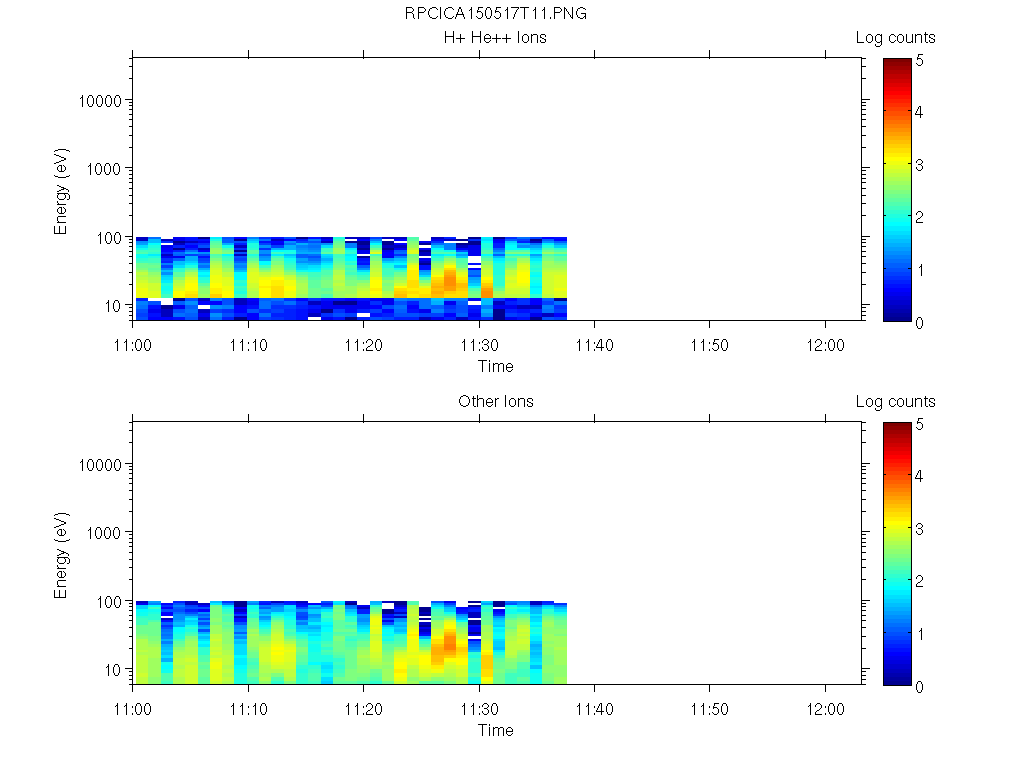The width and height of the screenshot is (1024, 768).
Task: Click the 1000 energy tick of the Other Ions plot
Action: point(104,533)
